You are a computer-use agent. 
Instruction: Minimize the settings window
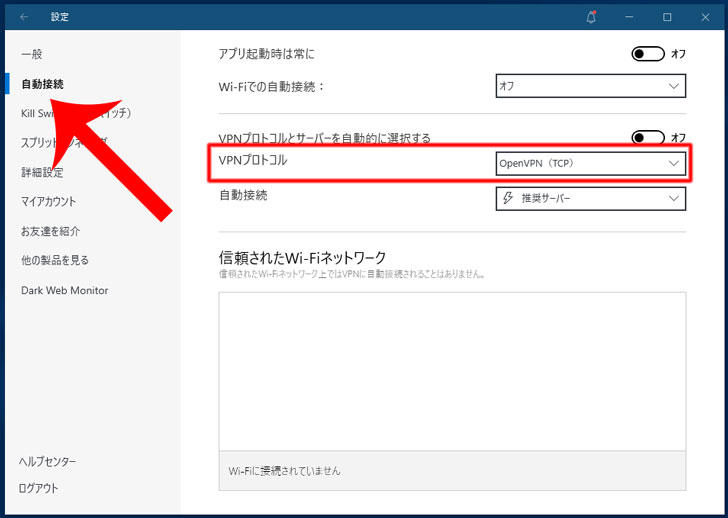pos(630,17)
